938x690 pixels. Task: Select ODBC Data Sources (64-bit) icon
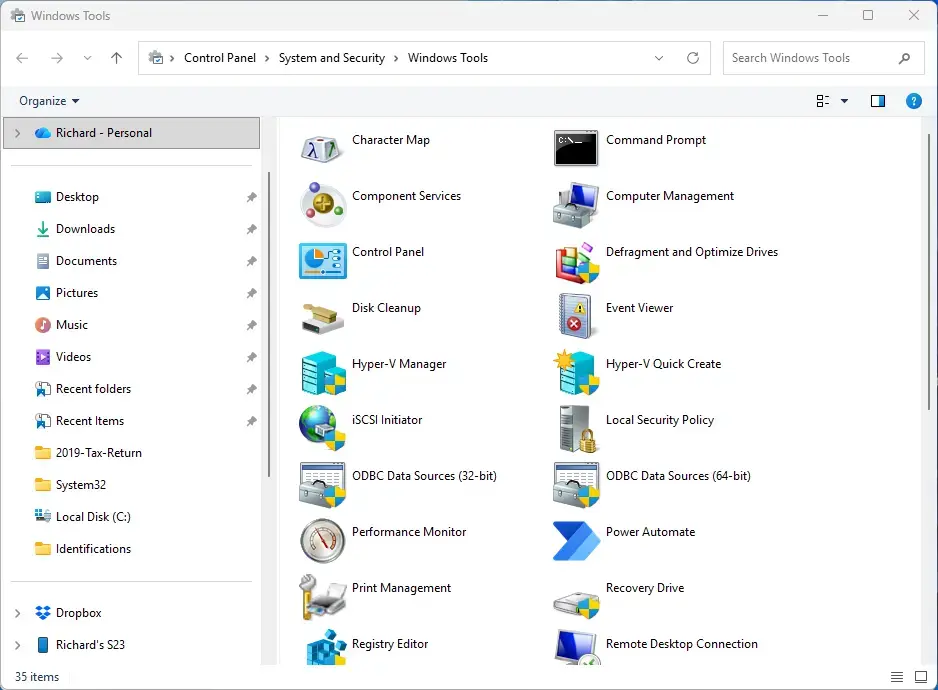(x=576, y=485)
